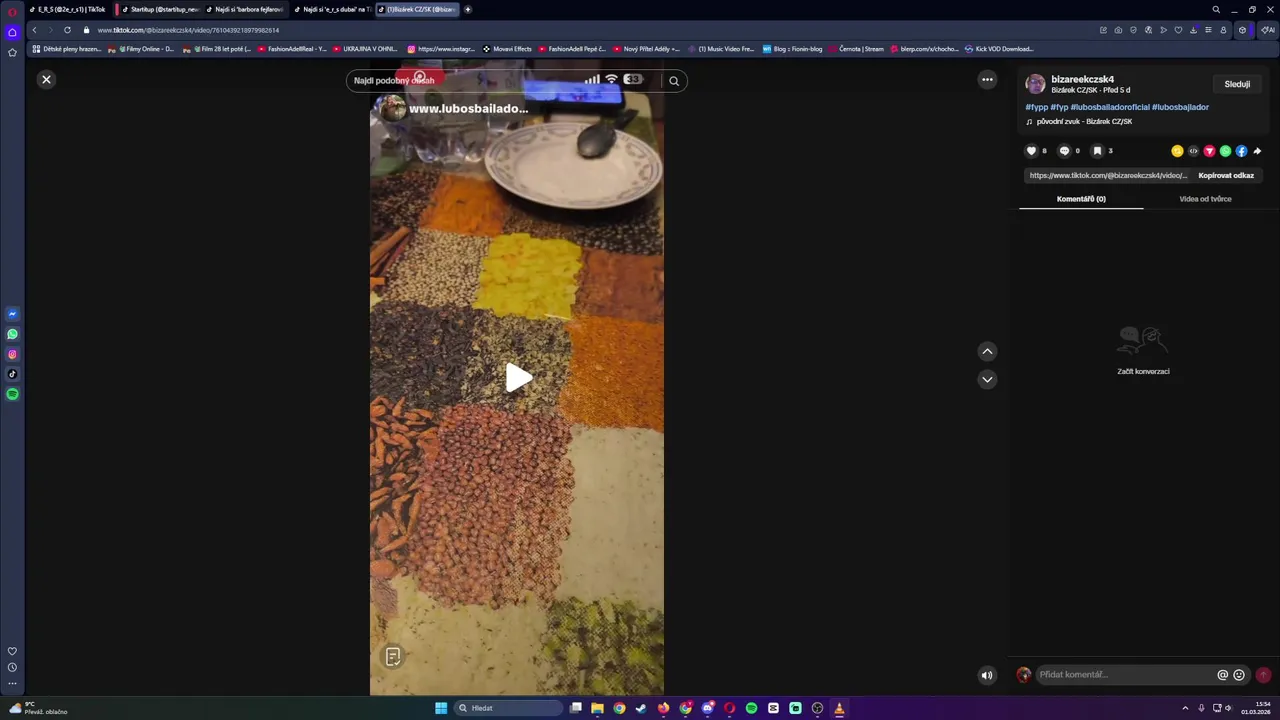Open the #fyp hashtag

[1059, 107]
